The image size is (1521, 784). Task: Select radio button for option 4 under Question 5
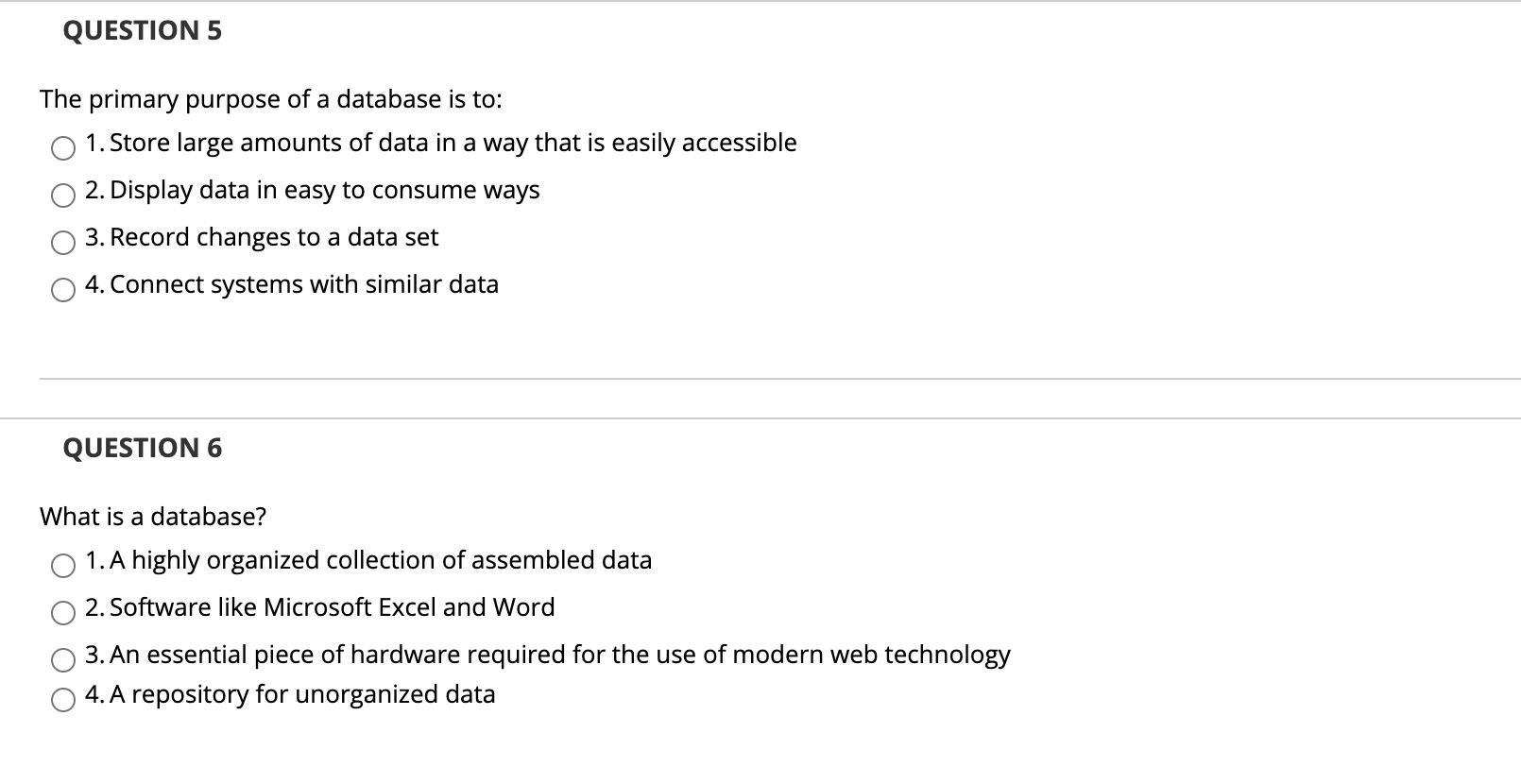pos(62,291)
